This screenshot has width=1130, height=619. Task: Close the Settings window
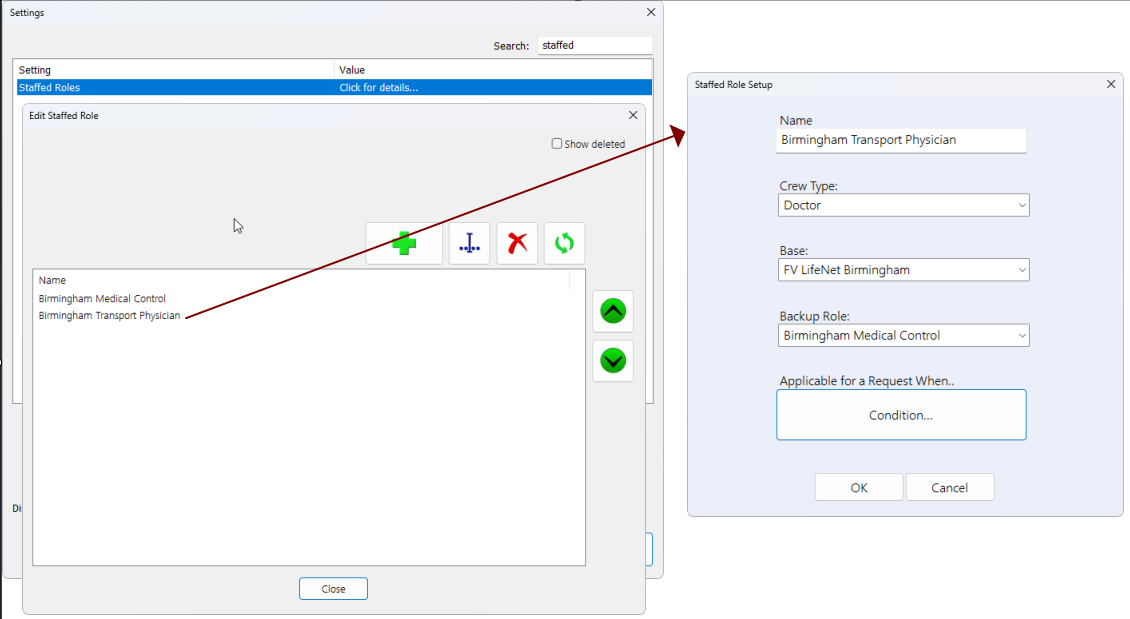[651, 12]
